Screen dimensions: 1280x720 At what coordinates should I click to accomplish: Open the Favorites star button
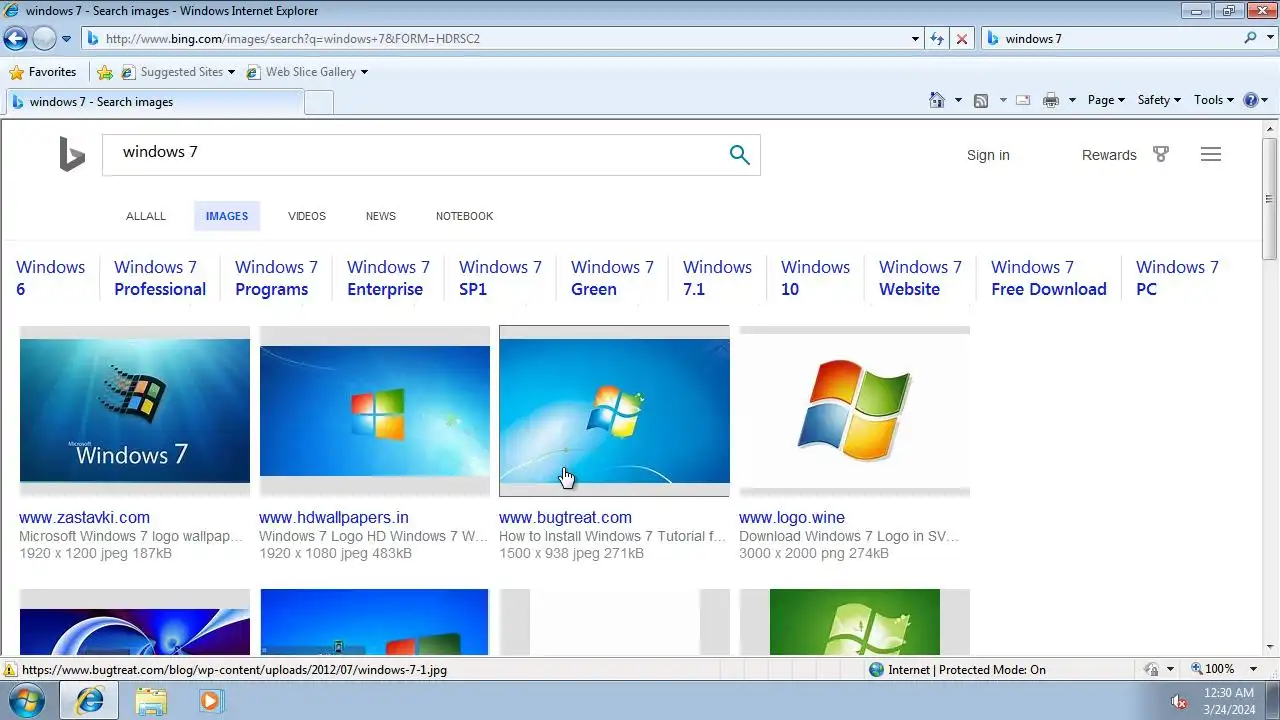42,72
